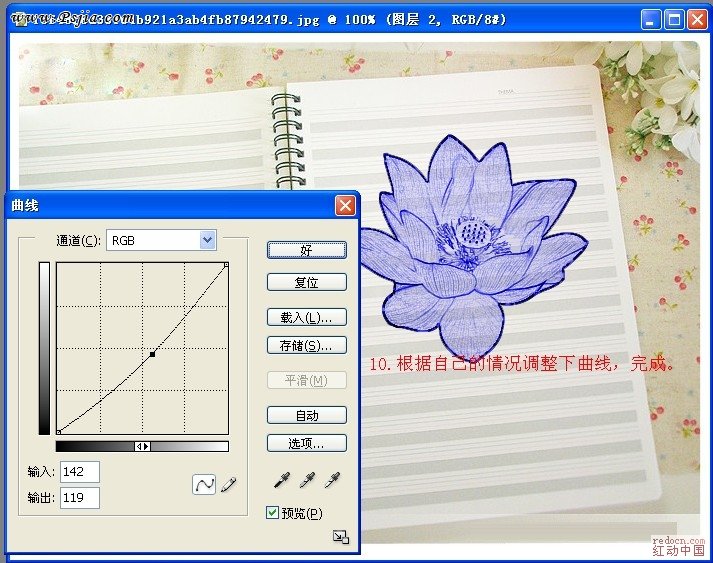Click the 复位 reset button
The width and height of the screenshot is (713, 563).
tap(306, 282)
